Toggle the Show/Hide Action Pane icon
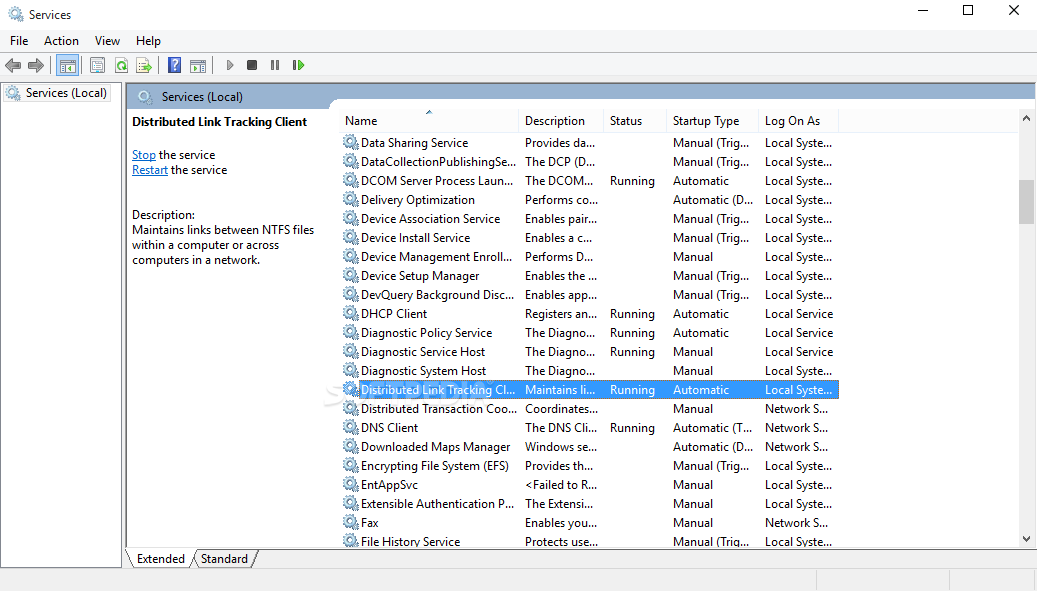The image size is (1037, 591). tap(198, 65)
